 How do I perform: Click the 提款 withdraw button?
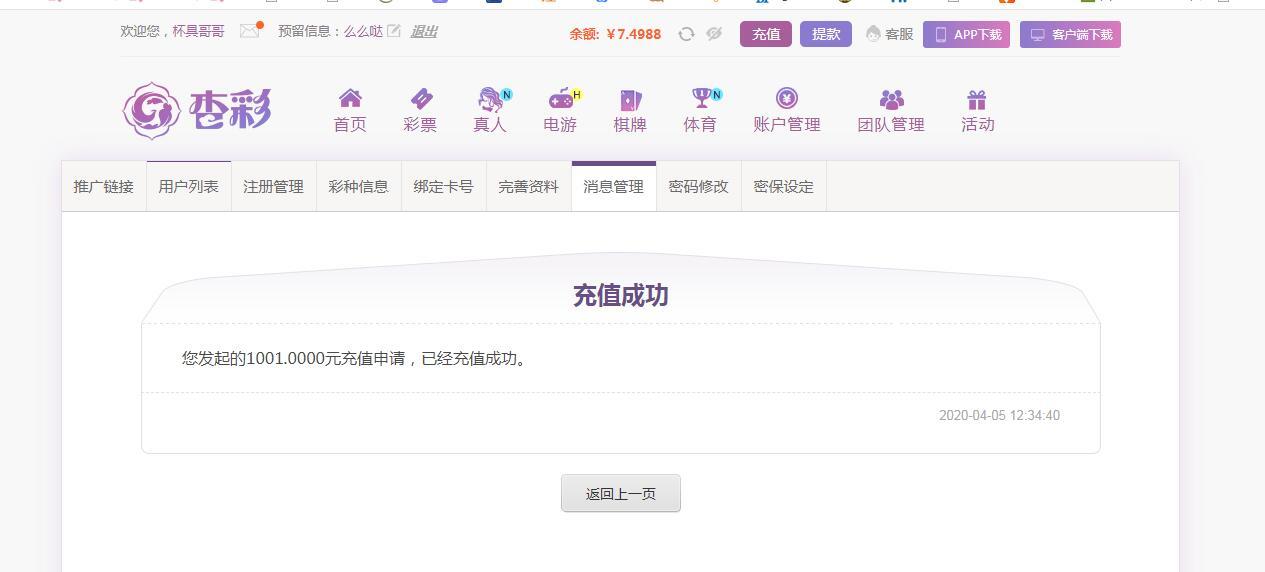(826, 34)
